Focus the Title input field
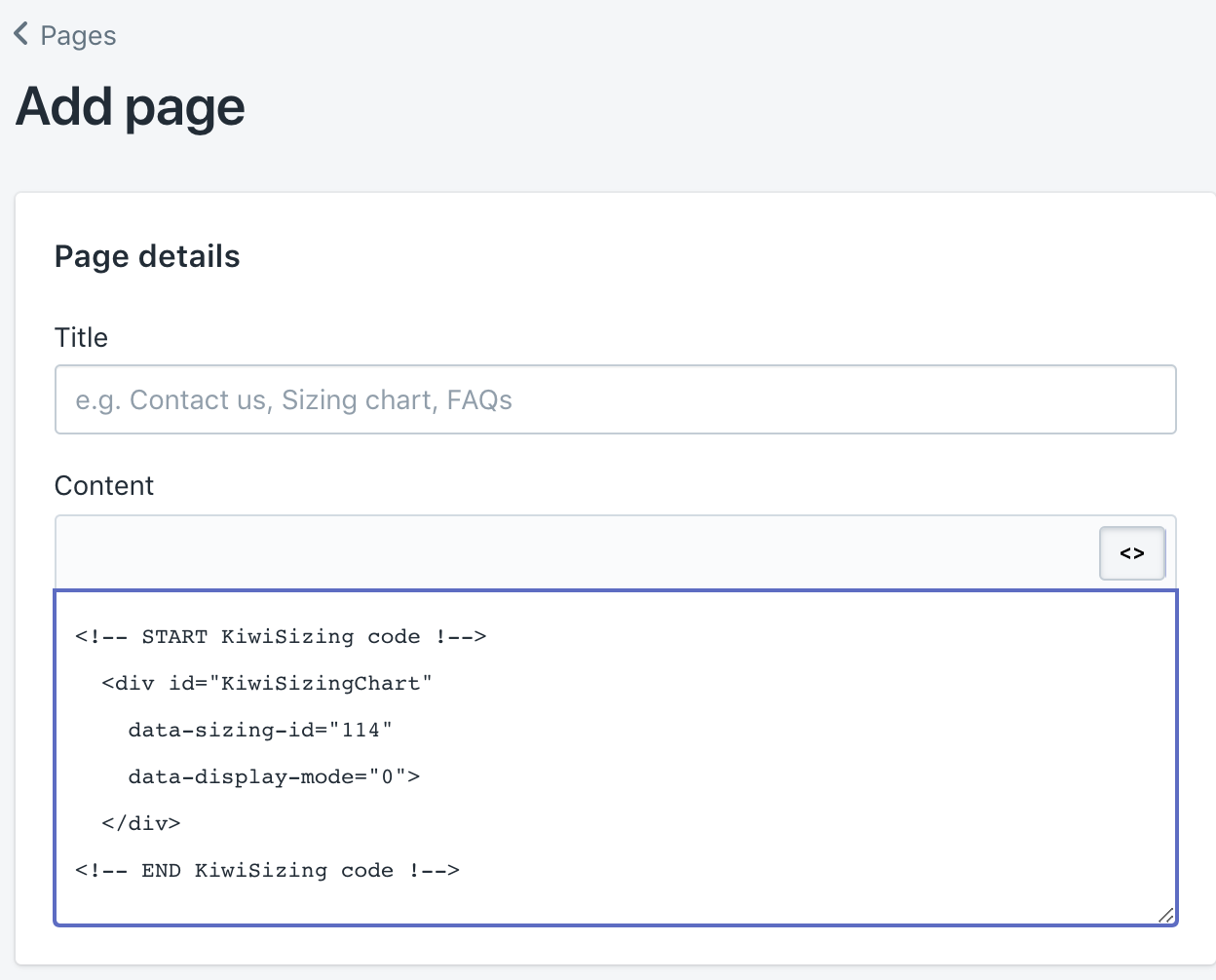Screen dimensions: 1216x980 [615, 399]
